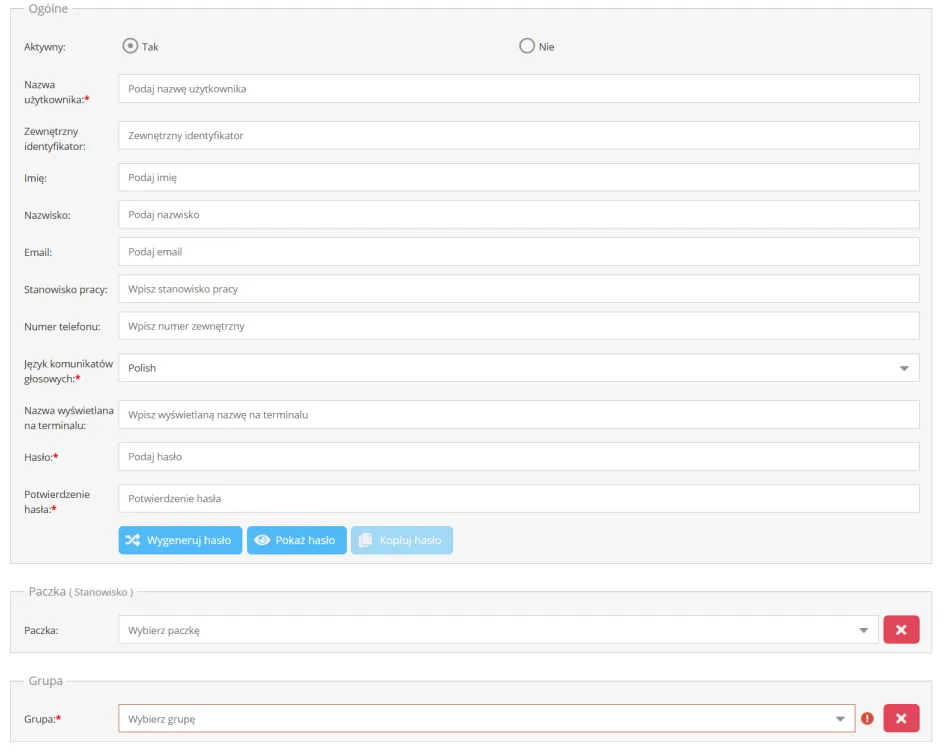The image size is (945, 754).
Task: Click the copy icon on Kopiuj hasło
Action: [365, 540]
